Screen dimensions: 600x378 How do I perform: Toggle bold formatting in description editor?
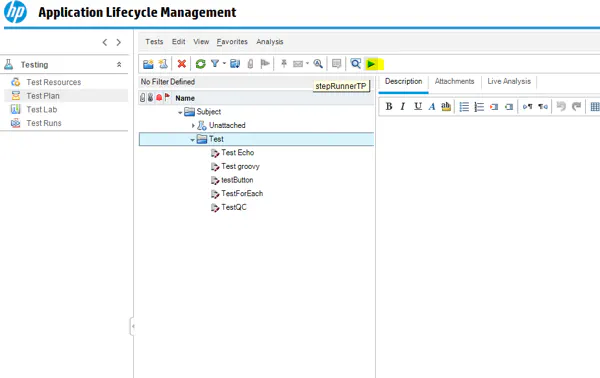coord(389,106)
